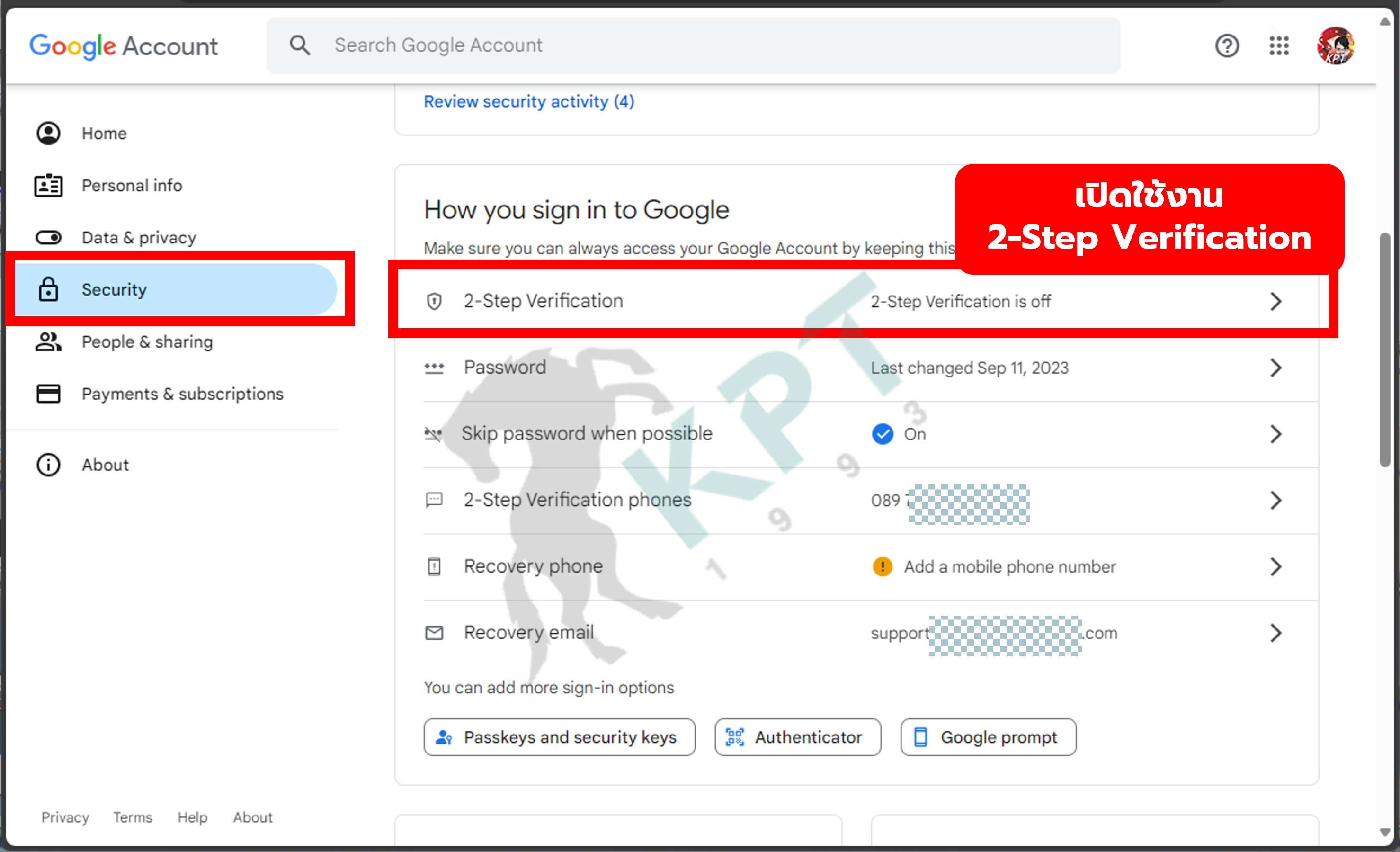Open the profile avatar picture
This screenshot has width=1400, height=852.
click(1335, 45)
